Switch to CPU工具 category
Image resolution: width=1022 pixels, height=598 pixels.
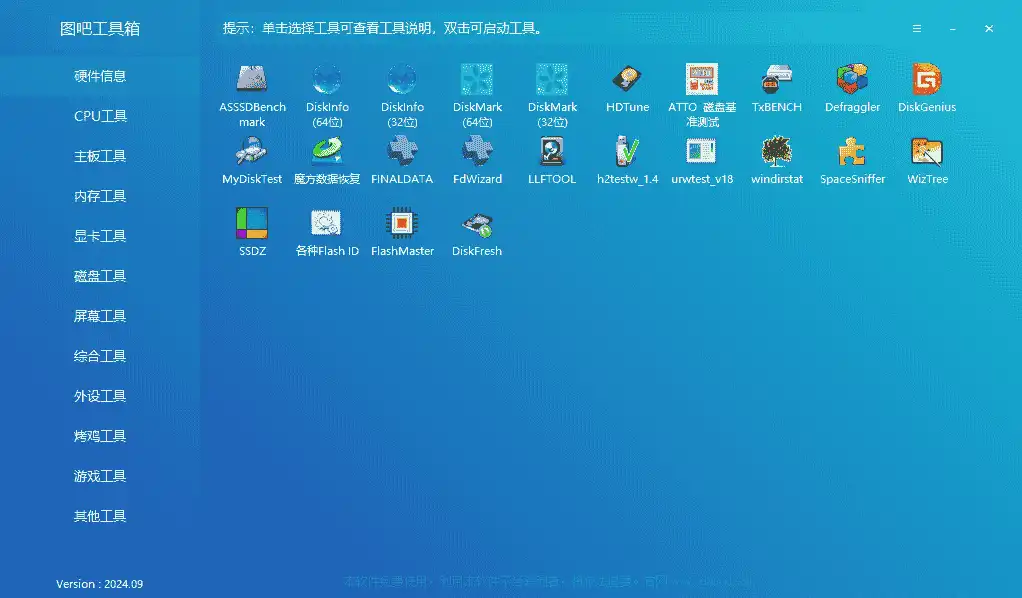click(100, 116)
